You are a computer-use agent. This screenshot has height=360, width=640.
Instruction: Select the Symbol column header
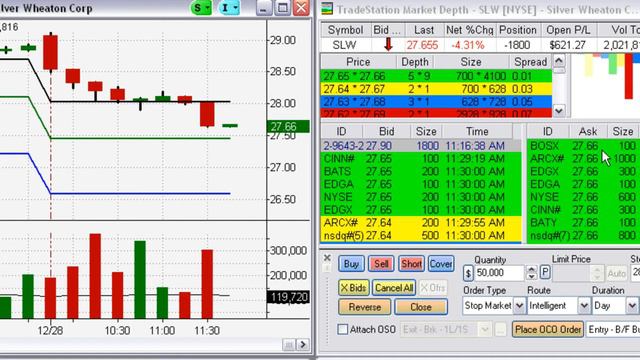345,30
